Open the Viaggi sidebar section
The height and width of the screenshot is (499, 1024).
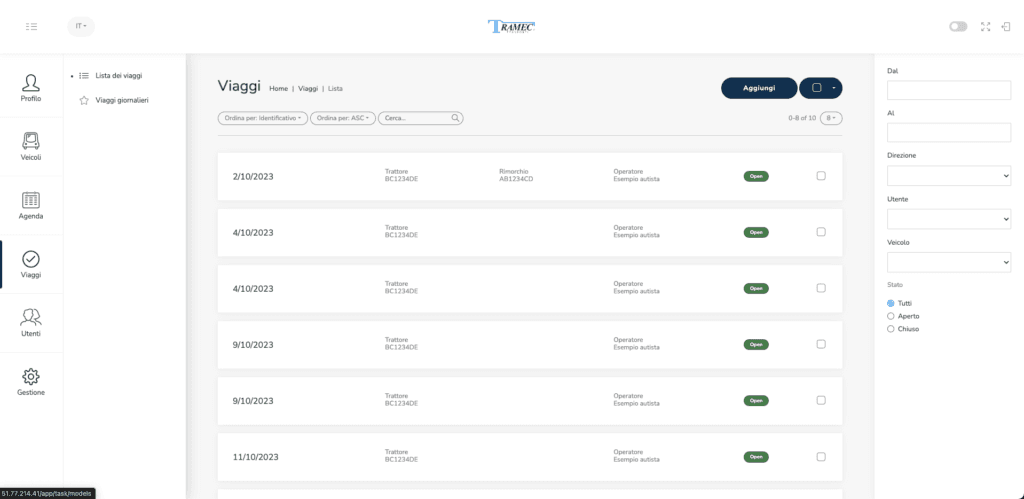tap(31, 265)
